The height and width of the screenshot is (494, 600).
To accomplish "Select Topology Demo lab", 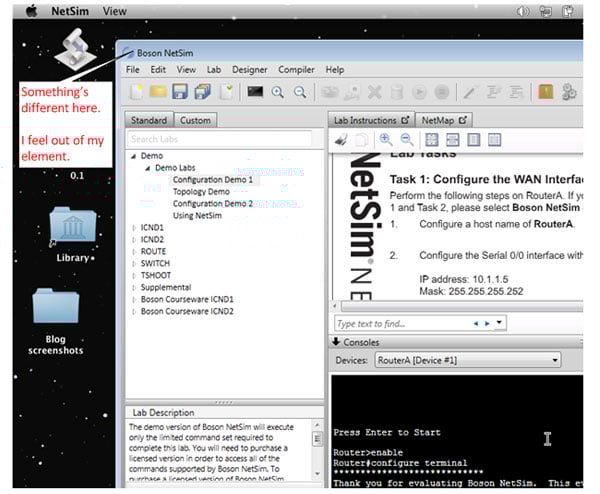I will pos(201,192).
